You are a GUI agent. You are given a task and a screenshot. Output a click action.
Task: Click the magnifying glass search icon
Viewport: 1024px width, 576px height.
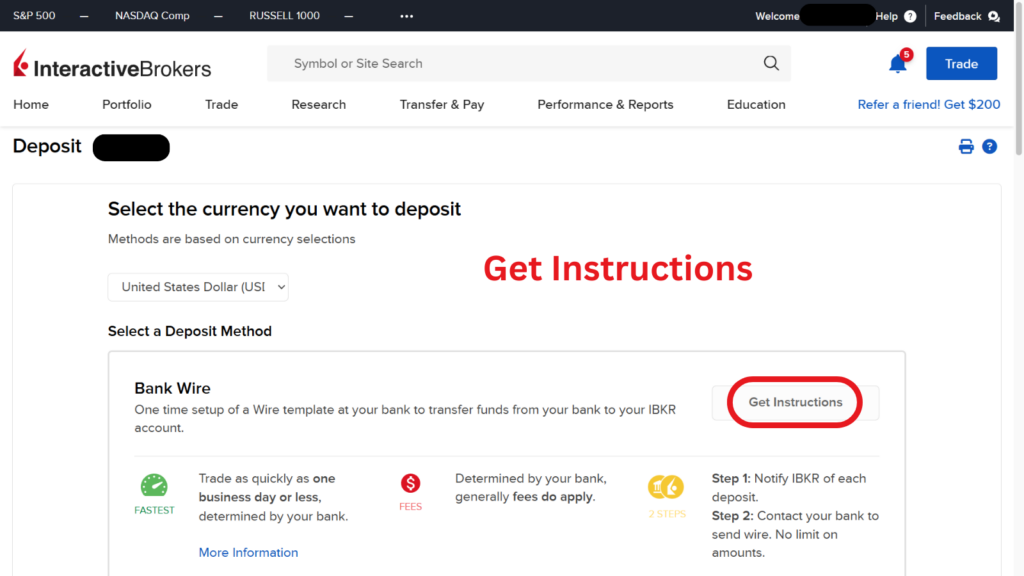[x=770, y=62]
